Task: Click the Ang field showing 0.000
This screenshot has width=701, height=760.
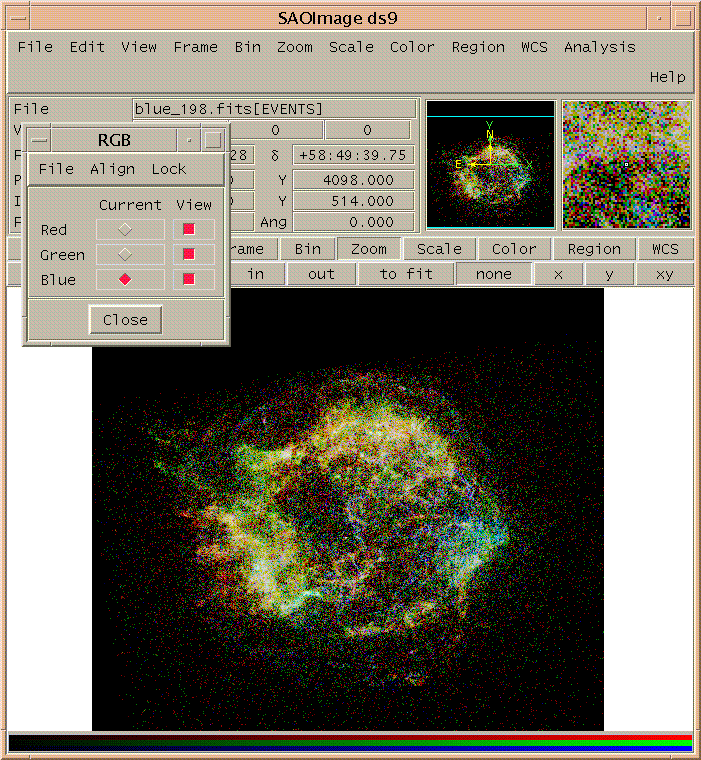Action: pyautogui.click(x=353, y=222)
